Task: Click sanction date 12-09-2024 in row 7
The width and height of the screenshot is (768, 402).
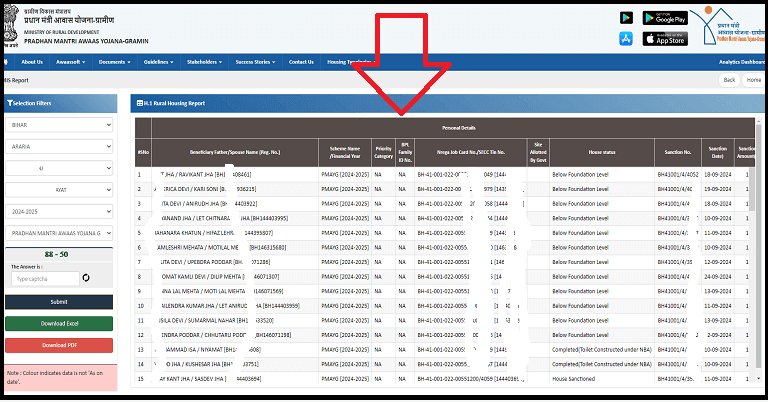Action: tap(718, 262)
